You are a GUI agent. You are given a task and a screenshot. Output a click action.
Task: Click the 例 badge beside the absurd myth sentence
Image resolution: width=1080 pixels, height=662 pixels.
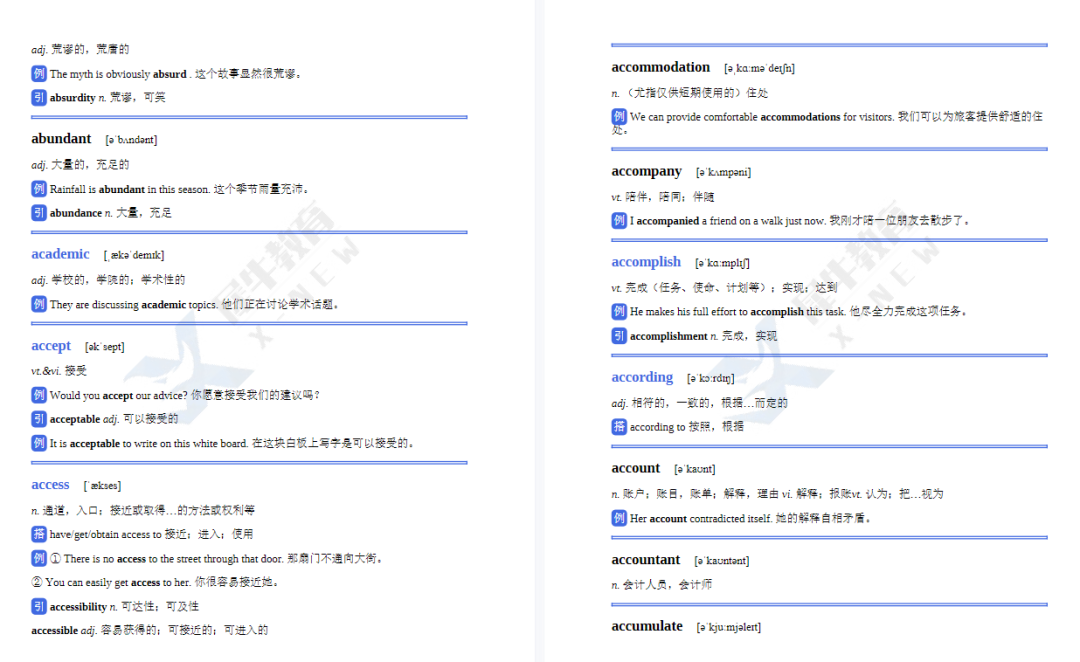tap(39, 73)
